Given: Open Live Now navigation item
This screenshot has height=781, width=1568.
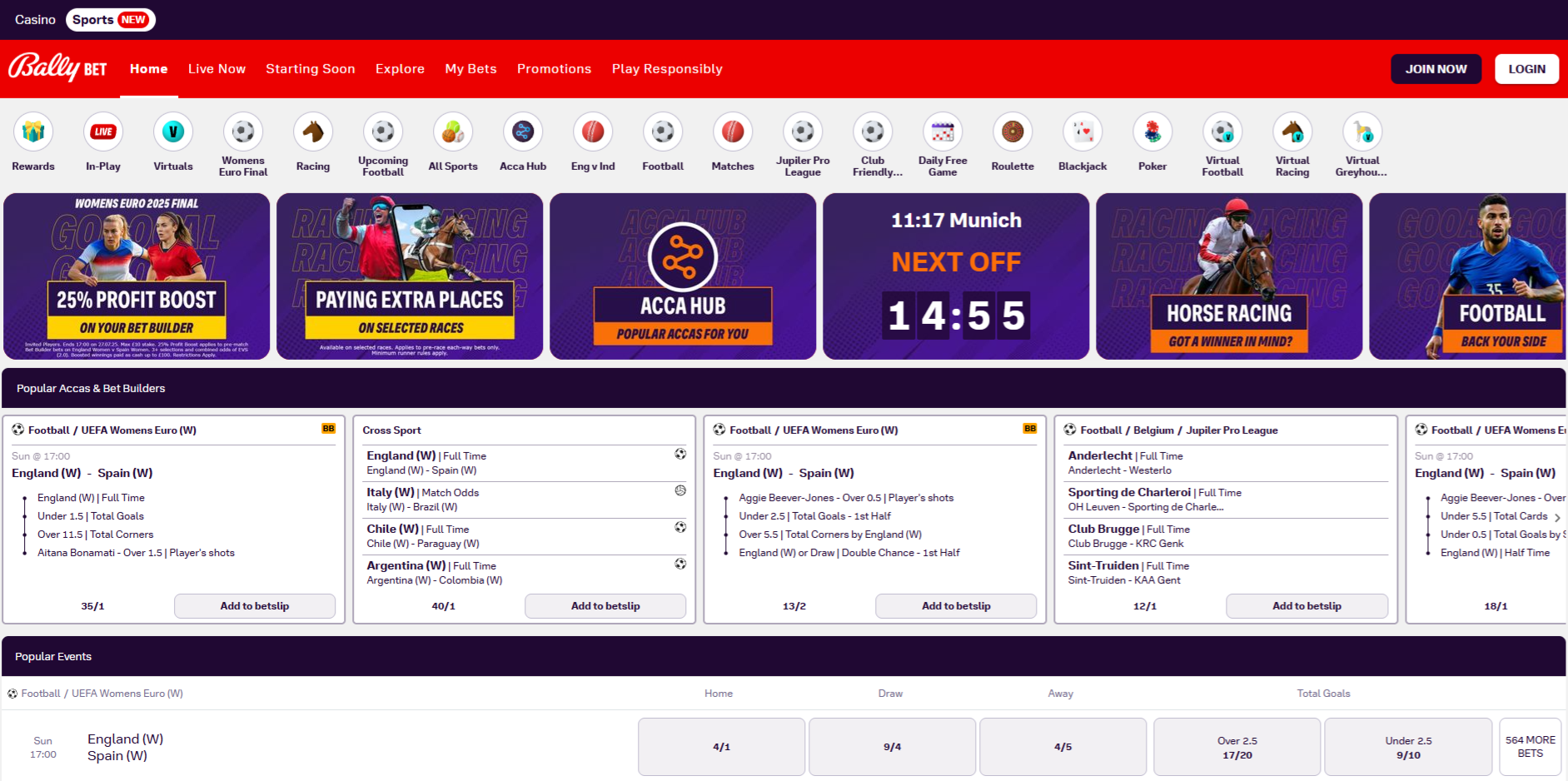Looking at the screenshot, I should click(x=217, y=69).
